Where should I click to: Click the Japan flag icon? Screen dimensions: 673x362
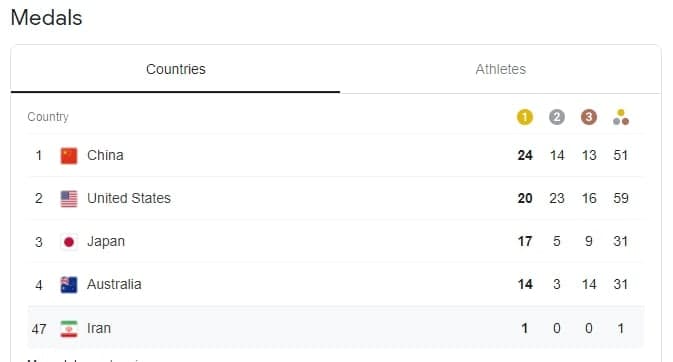coord(69,242)
